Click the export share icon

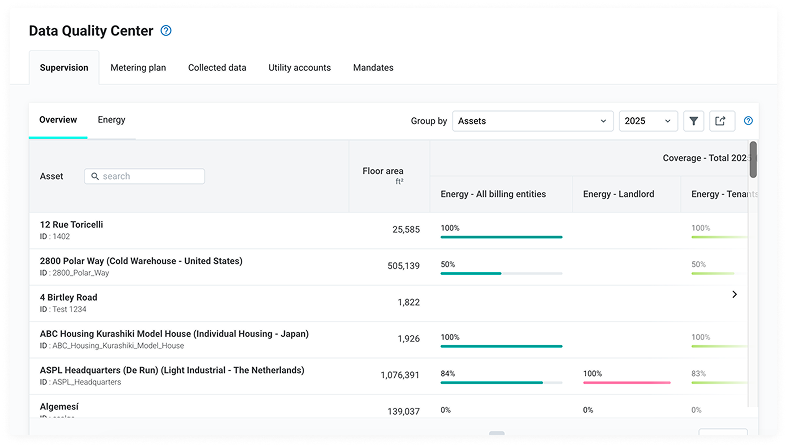point(721,121)
